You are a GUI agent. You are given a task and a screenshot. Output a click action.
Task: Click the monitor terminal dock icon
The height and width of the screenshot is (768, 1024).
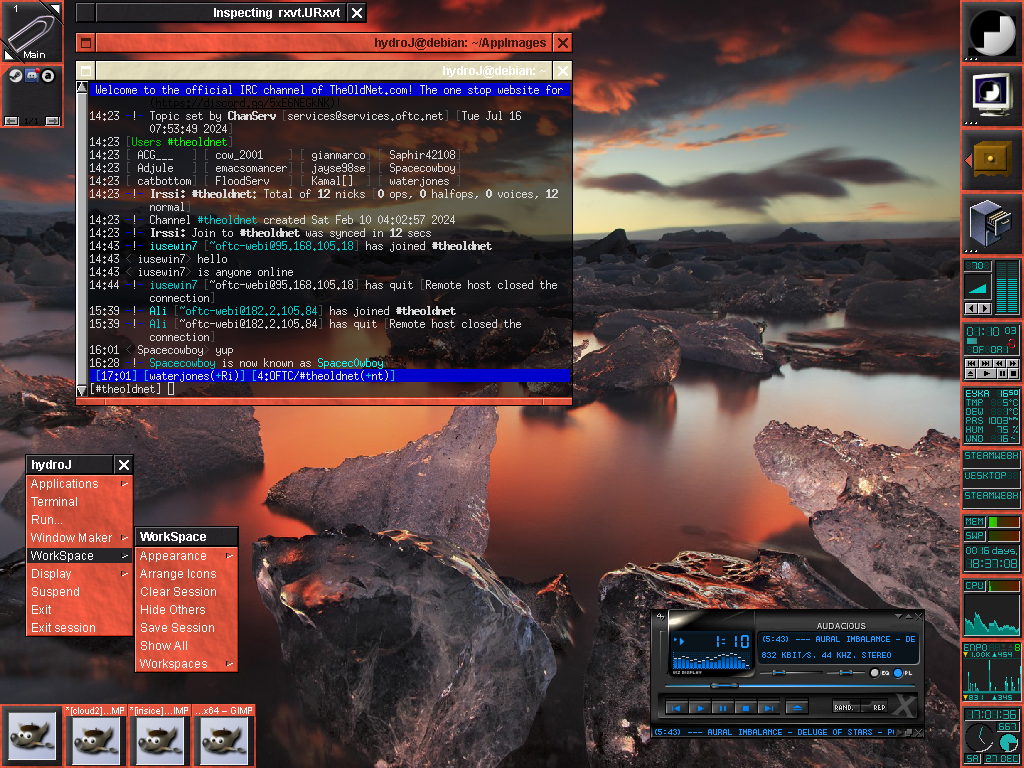coord(992,96)
